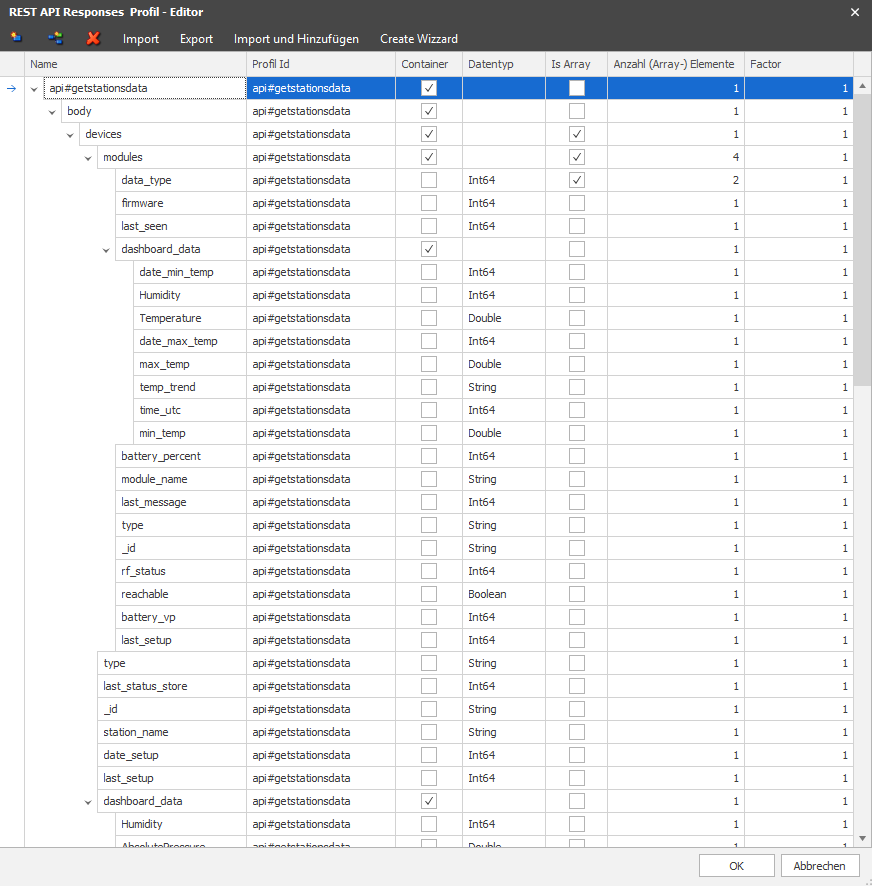Check Is Array for the station_name row
872x886 pixels.
pos(576,732)
